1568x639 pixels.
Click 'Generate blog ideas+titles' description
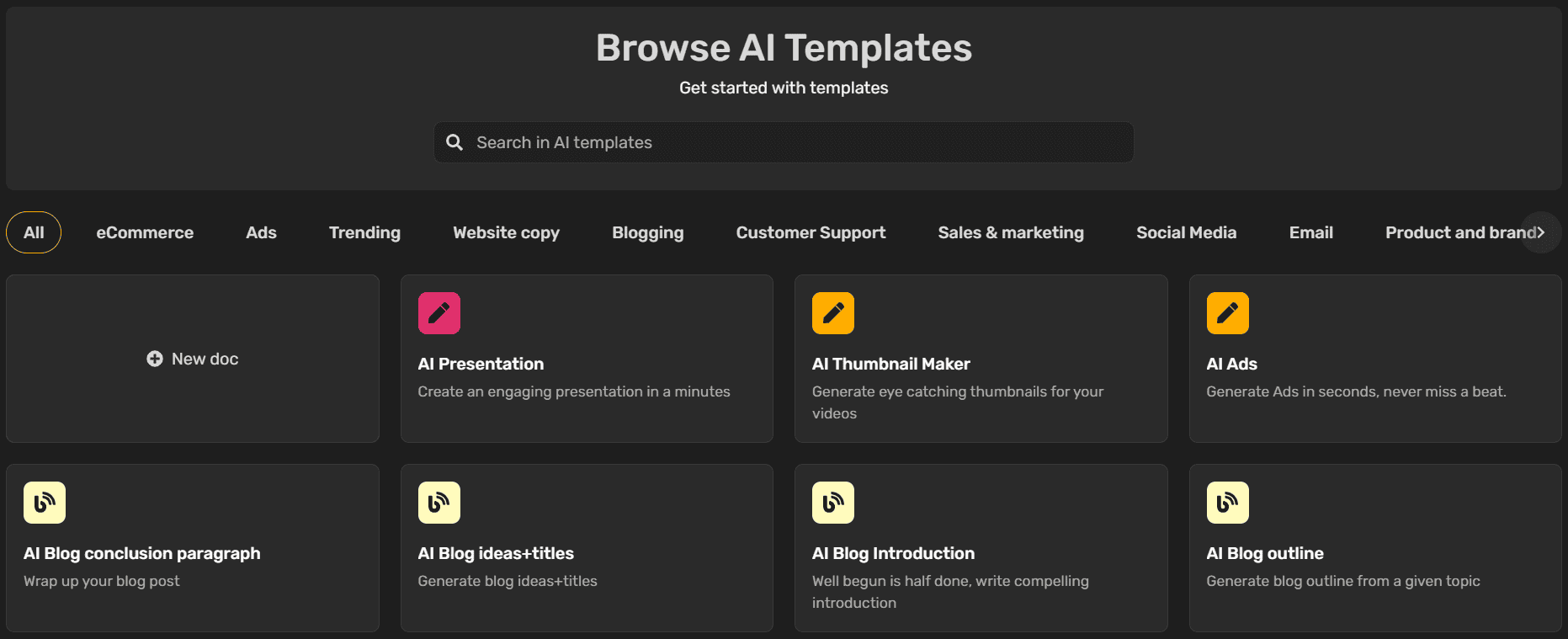pos(508,581)
